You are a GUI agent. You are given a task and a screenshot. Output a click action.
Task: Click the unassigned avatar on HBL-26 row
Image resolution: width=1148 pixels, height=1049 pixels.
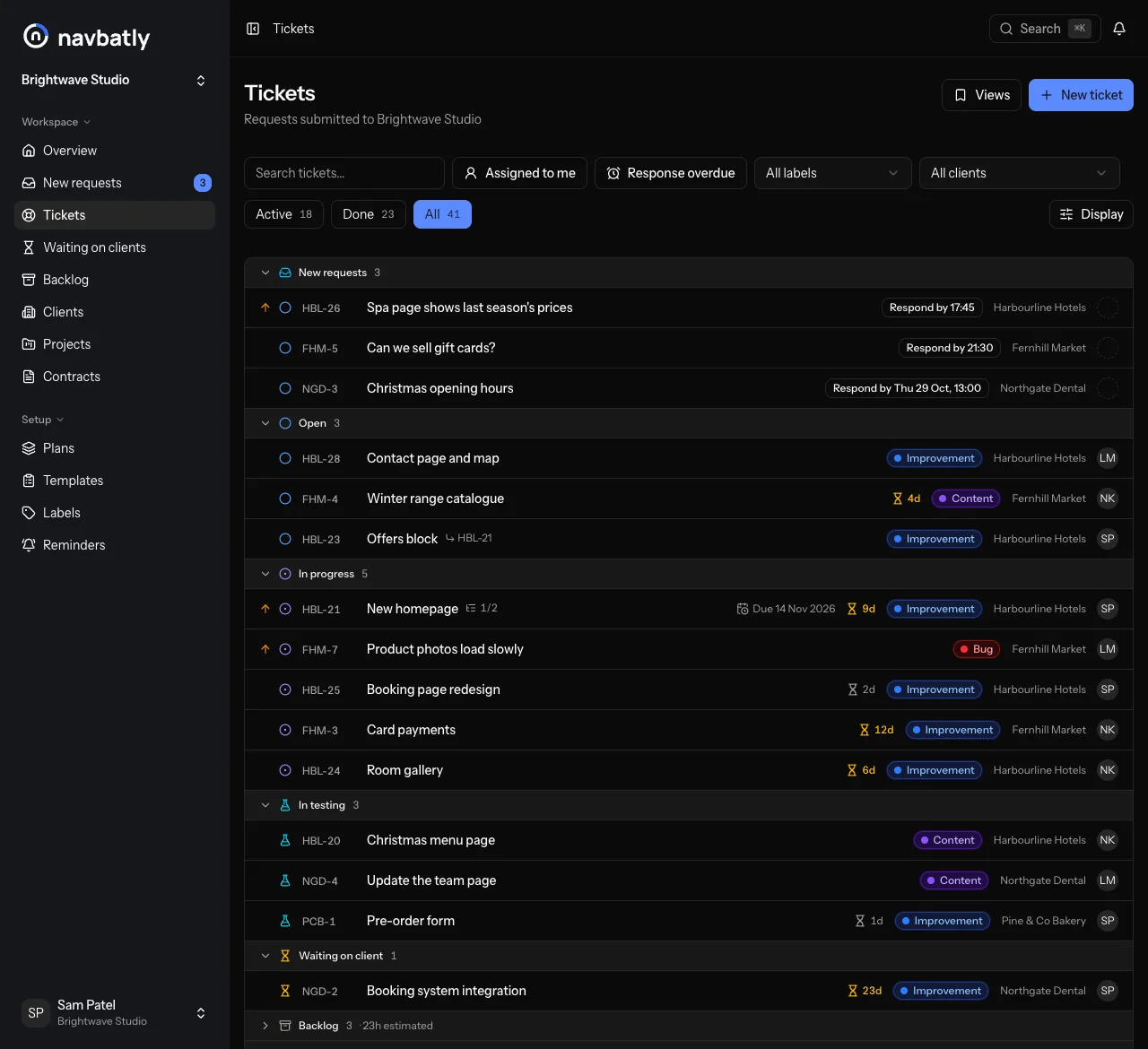click(x=1108, y=308)
